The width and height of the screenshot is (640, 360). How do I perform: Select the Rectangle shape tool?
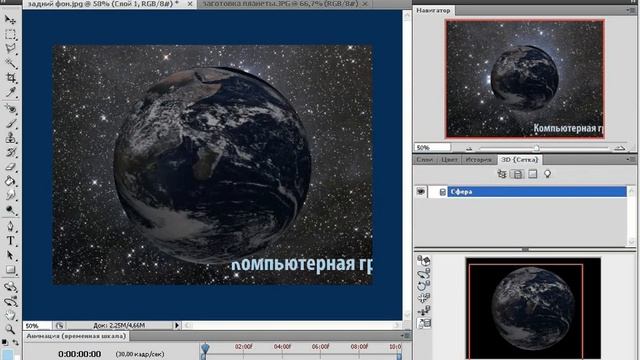(10, 270)
